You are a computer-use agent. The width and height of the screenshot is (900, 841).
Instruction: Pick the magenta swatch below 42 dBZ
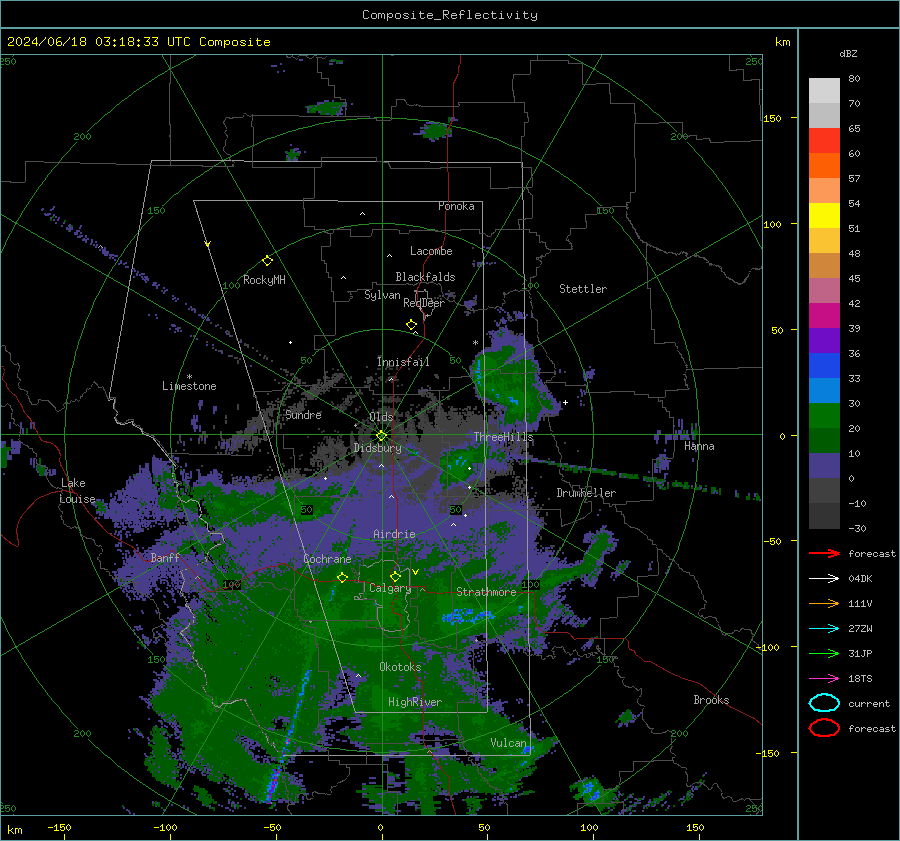(x=824, y=316)
